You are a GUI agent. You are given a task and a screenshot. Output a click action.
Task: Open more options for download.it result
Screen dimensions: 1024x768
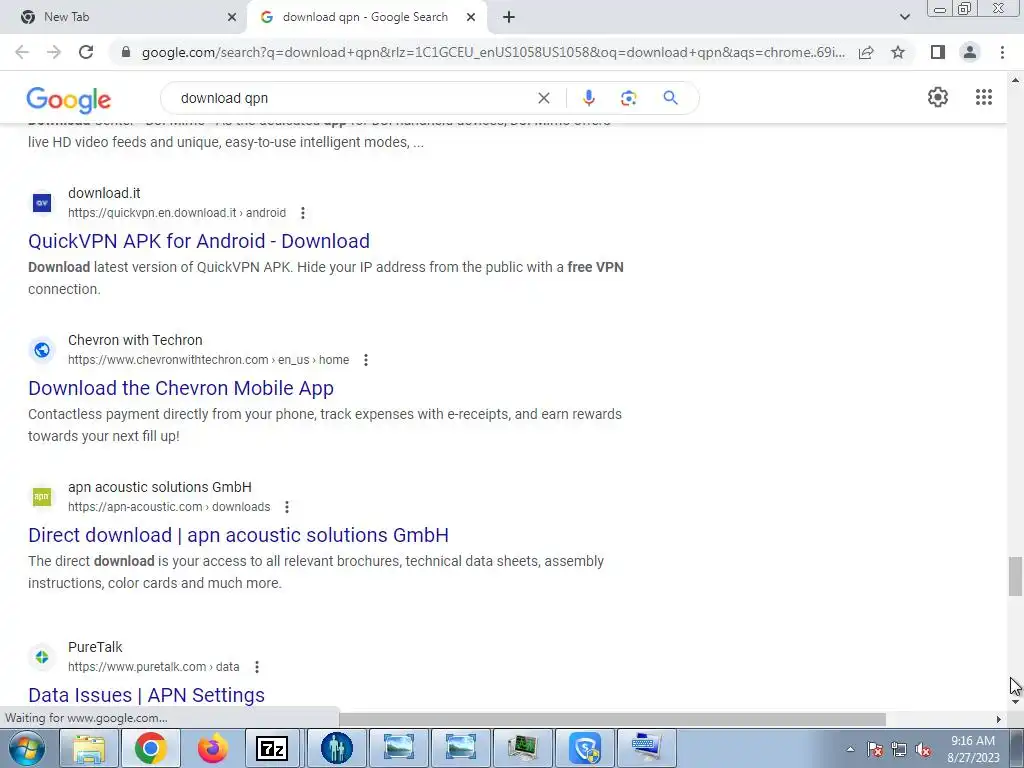pyautogui.click(x=302, y=213)
